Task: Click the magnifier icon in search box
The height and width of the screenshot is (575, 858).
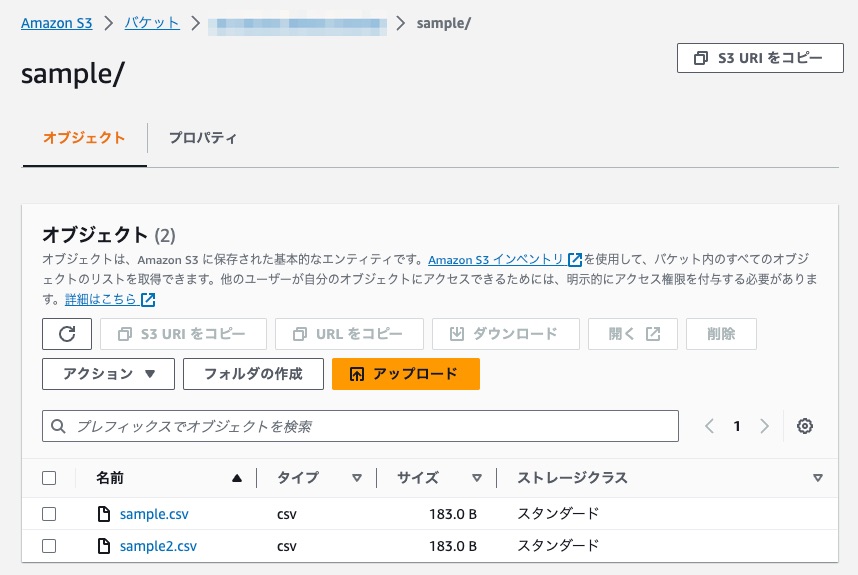Action: coord(58,426)
